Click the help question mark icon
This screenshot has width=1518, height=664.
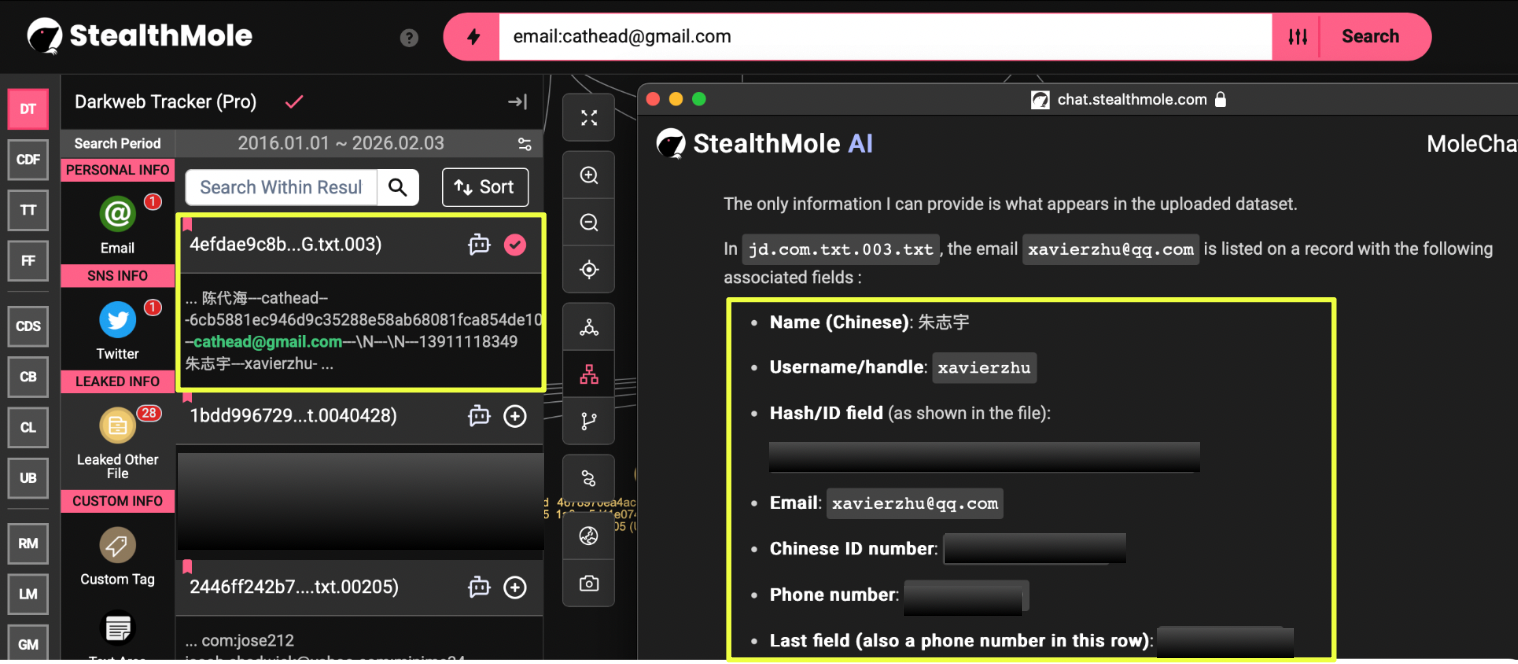[x=409, y=38]
